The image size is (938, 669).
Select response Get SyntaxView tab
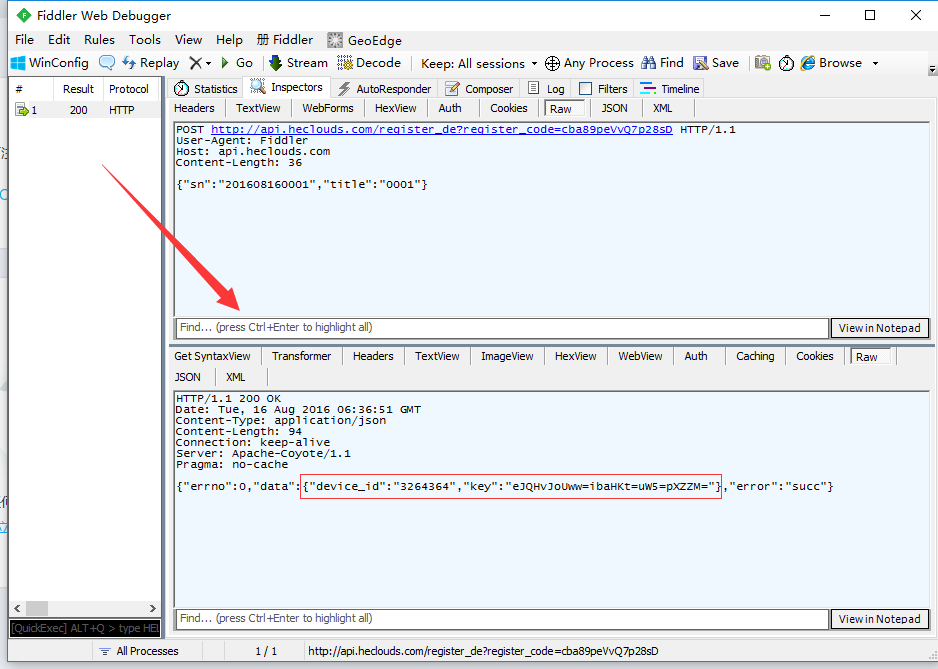pyautogui.click(x=212, y=356)
